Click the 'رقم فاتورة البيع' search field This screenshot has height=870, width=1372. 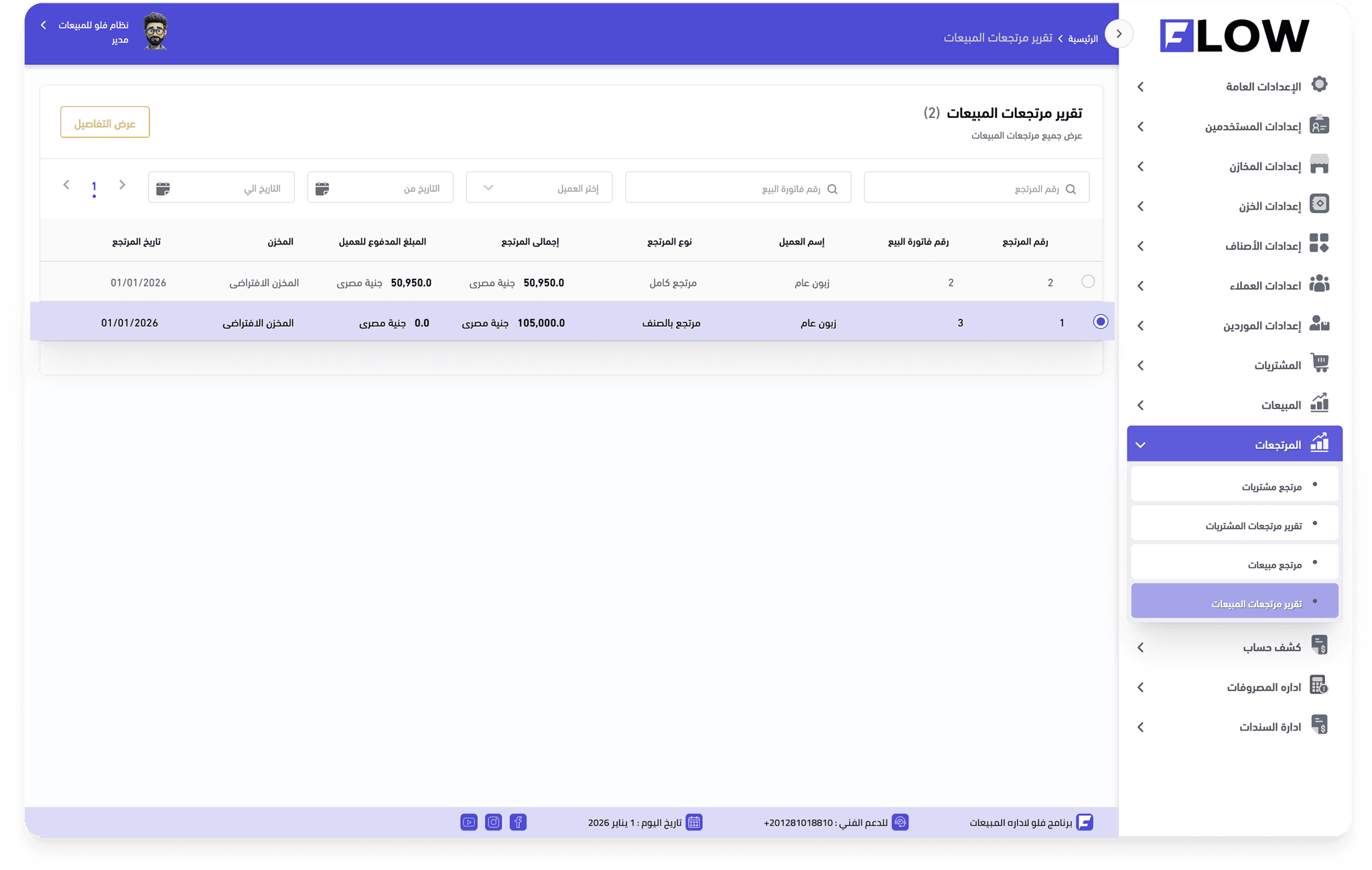pos(738,189)
